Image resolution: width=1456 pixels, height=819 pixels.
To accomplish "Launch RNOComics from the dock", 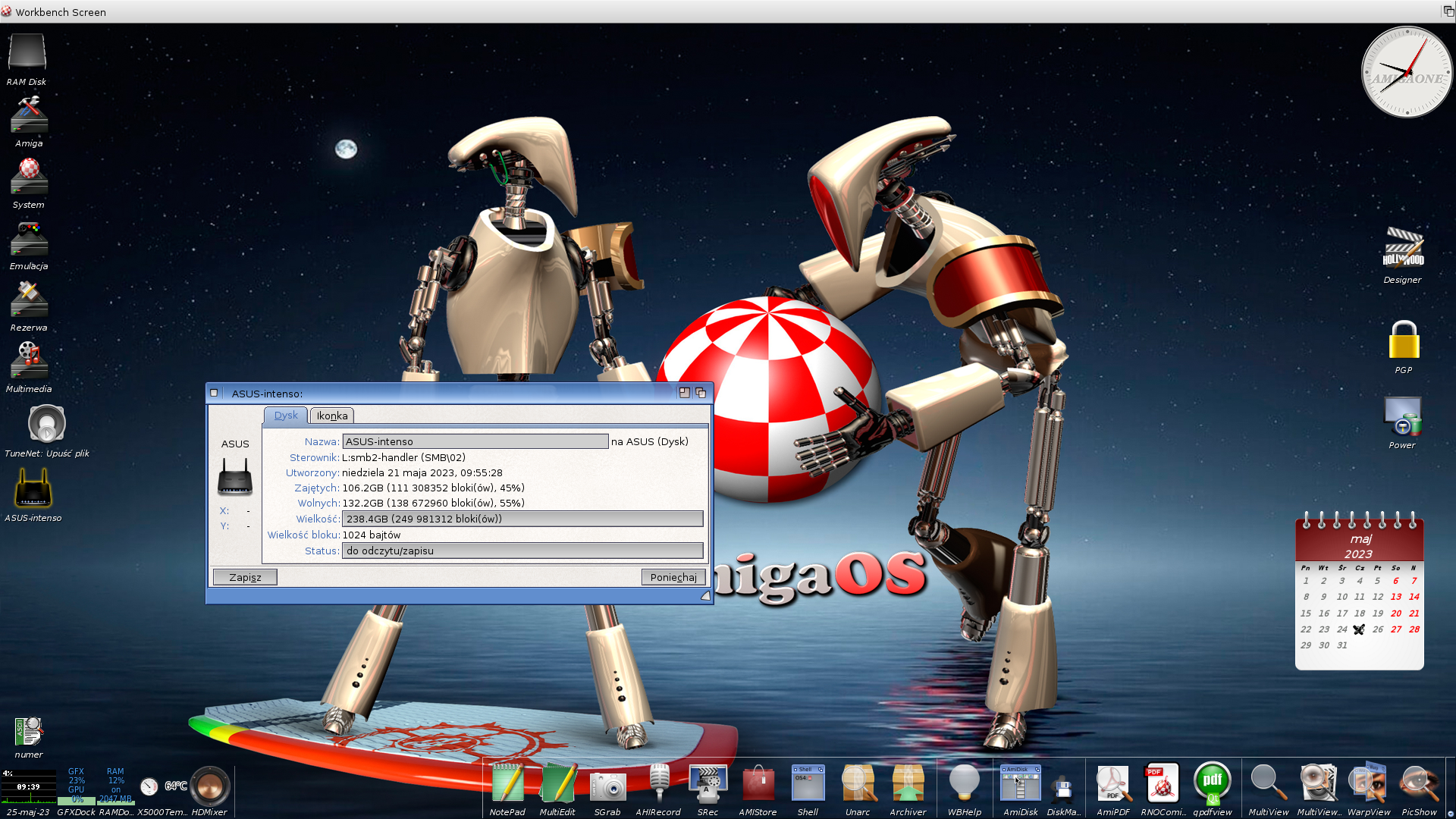I will coord(1163,783).
